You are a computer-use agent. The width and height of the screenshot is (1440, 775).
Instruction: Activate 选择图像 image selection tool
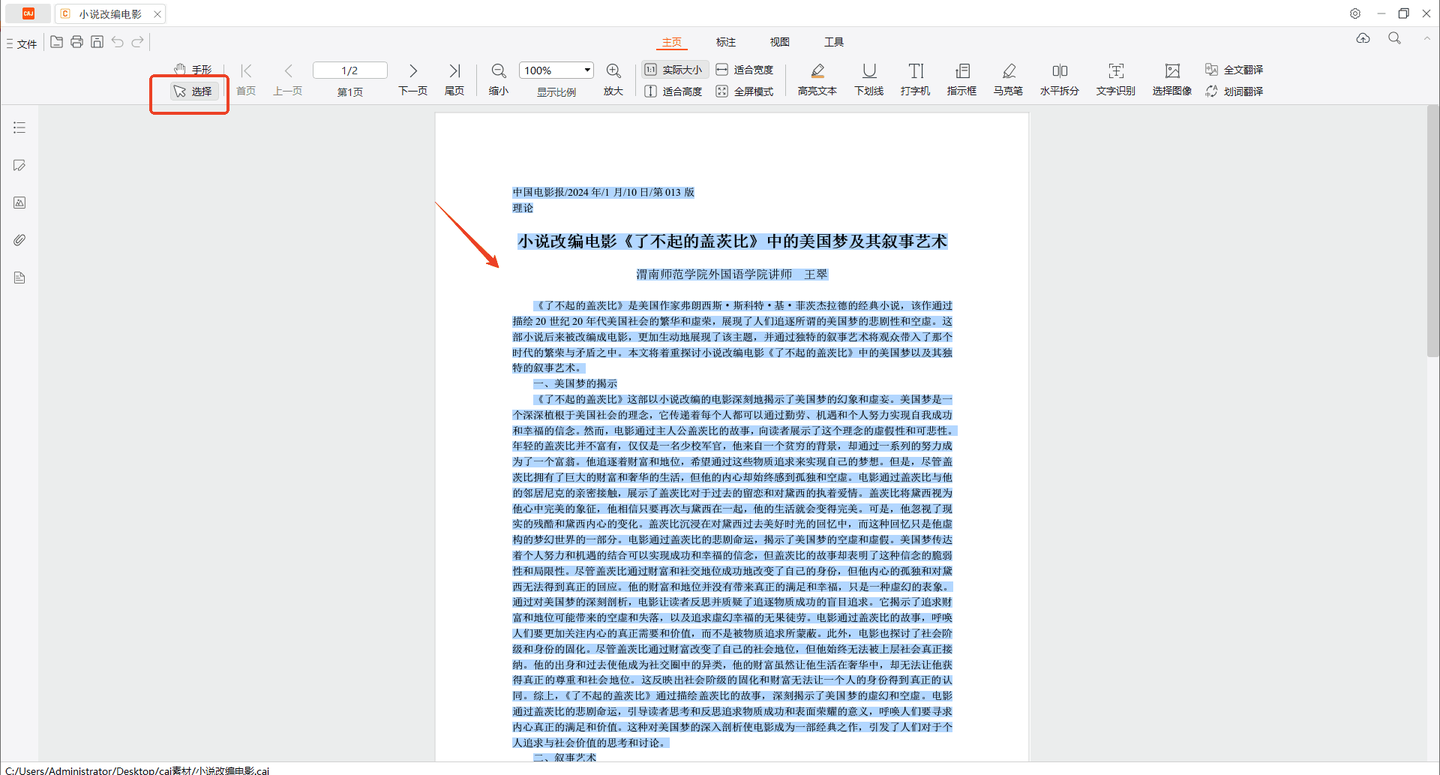[x=1170, y=79]
